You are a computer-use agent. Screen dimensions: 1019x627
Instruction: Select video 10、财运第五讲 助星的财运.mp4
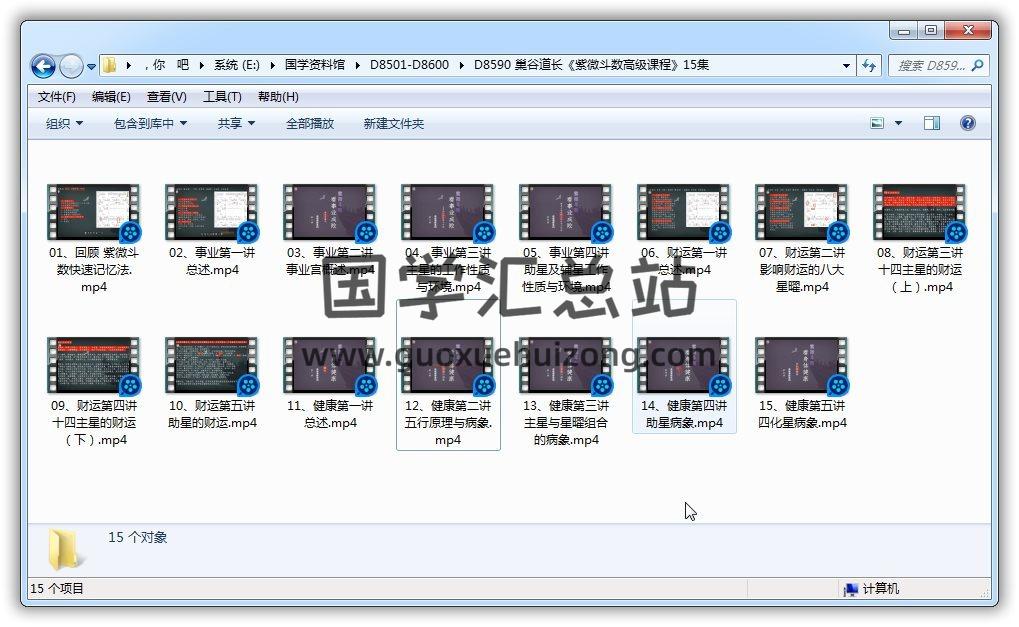[212, 383]
